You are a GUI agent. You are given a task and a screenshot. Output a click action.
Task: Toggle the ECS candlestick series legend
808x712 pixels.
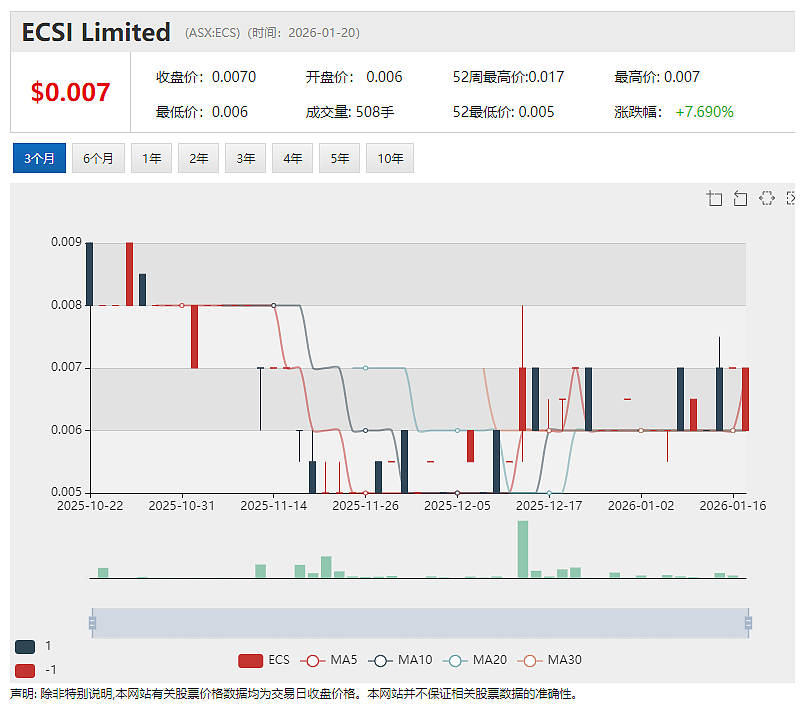[264, 660]
